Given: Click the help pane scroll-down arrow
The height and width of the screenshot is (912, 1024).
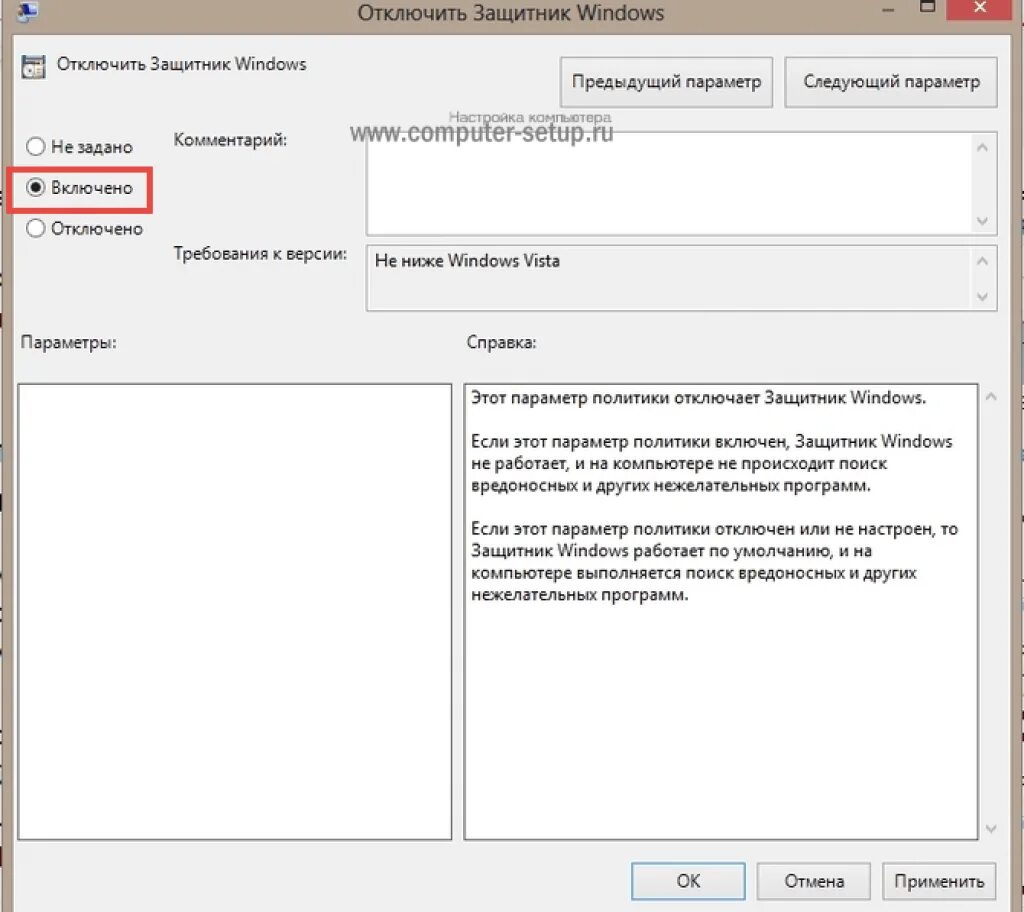Looking at the screenshot, I should click(991, 828).
